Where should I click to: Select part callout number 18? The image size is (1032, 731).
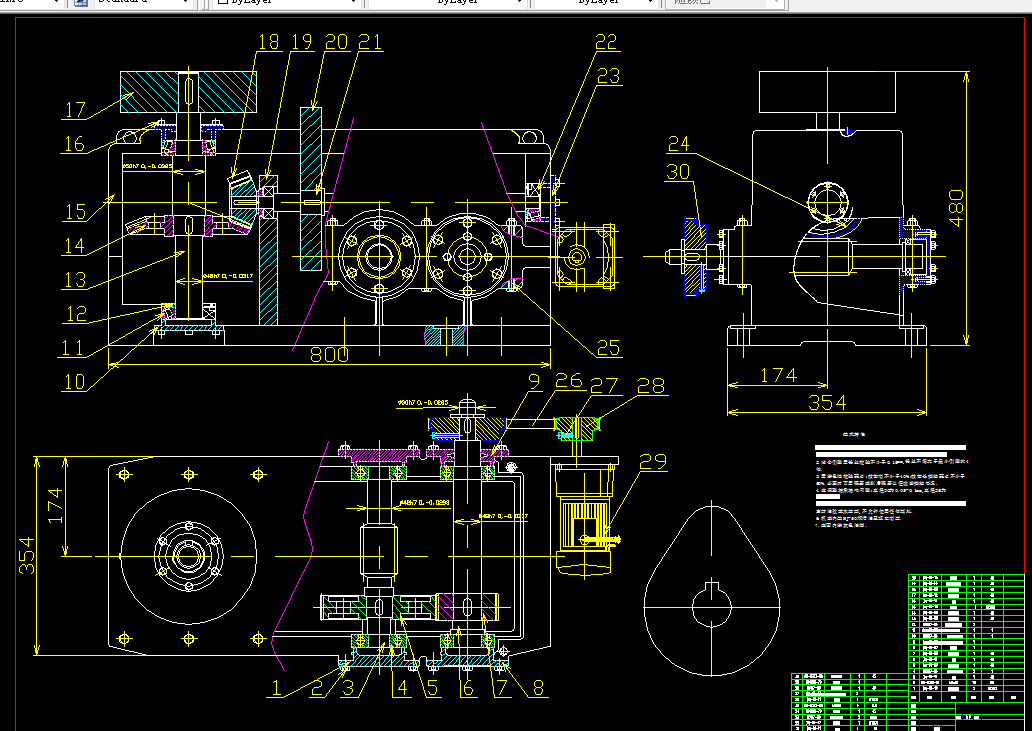coord(269,42)
